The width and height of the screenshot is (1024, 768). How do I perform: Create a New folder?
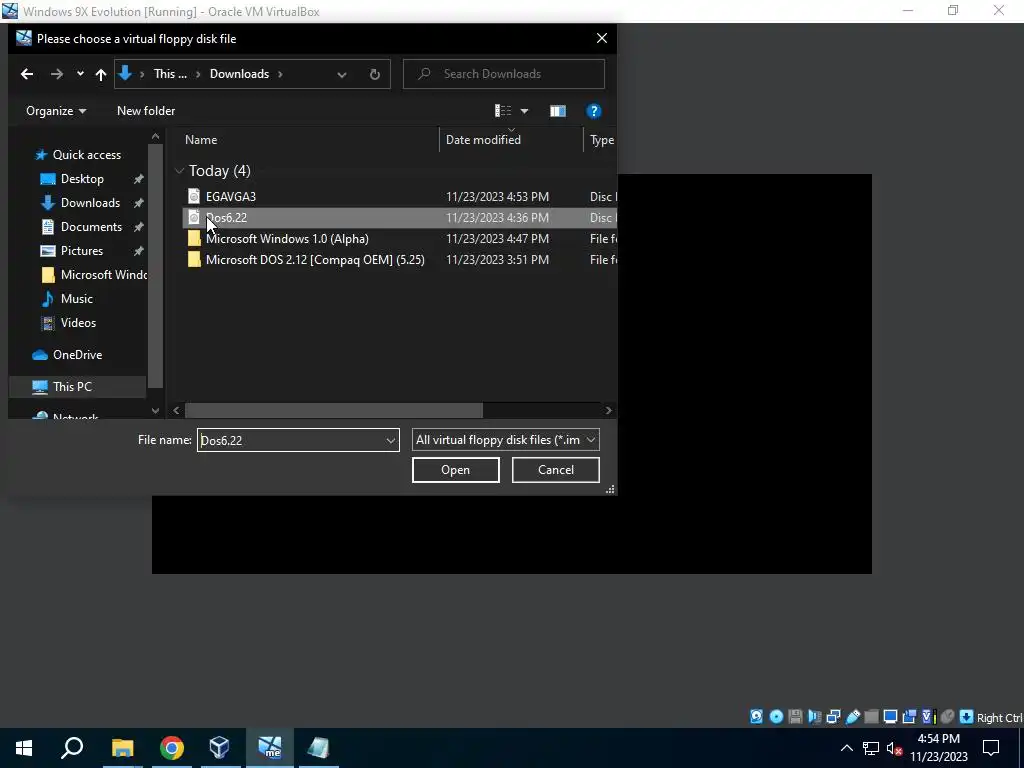click(146, 111)
